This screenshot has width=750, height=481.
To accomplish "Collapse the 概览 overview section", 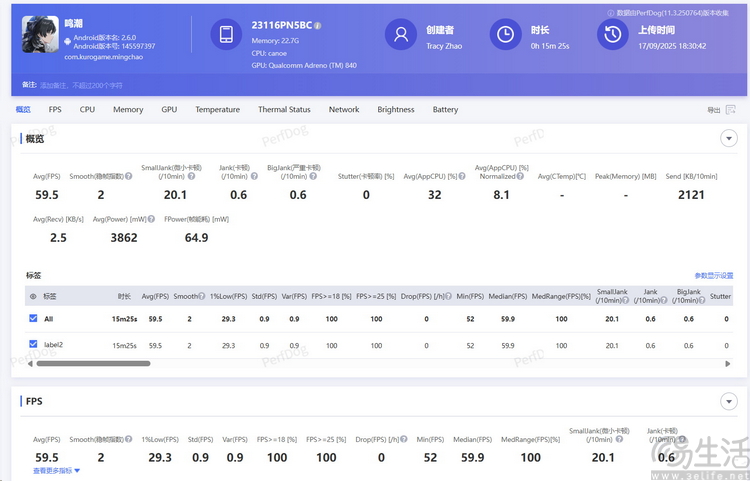I will pos(728,138).
